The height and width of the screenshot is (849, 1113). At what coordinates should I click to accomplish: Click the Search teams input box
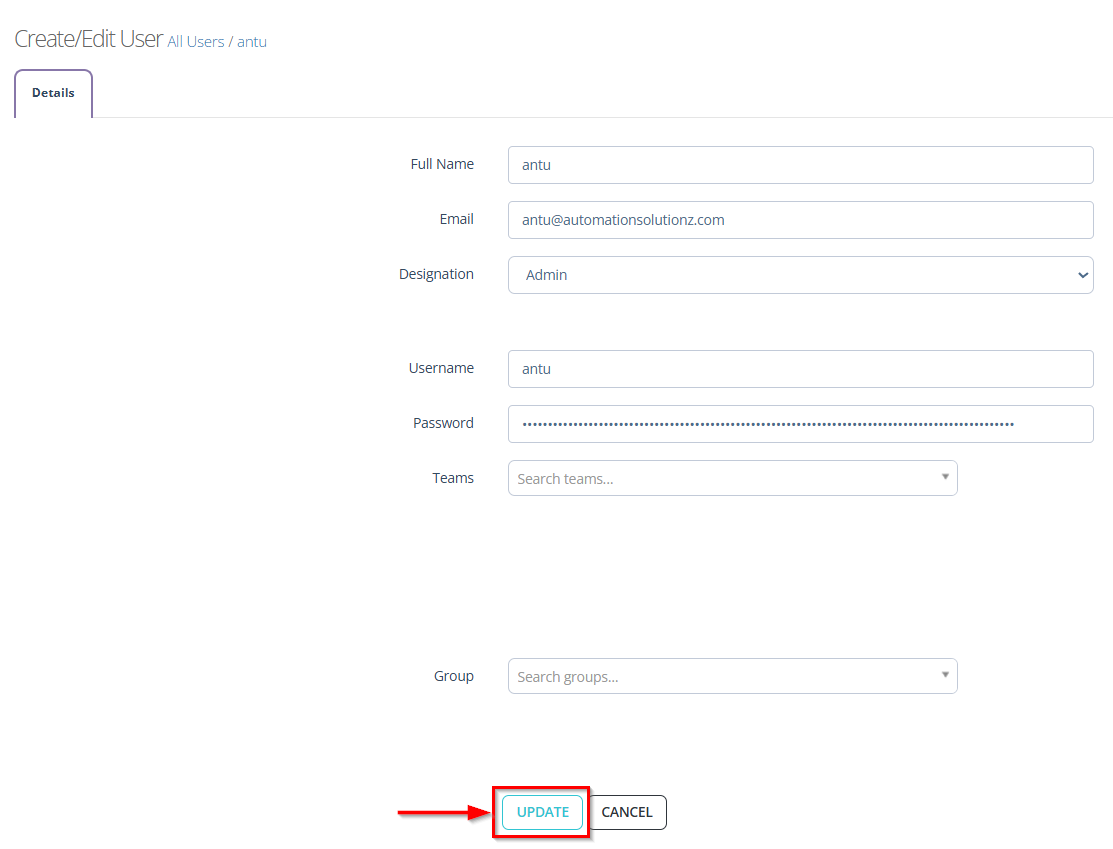pos(720,479)
